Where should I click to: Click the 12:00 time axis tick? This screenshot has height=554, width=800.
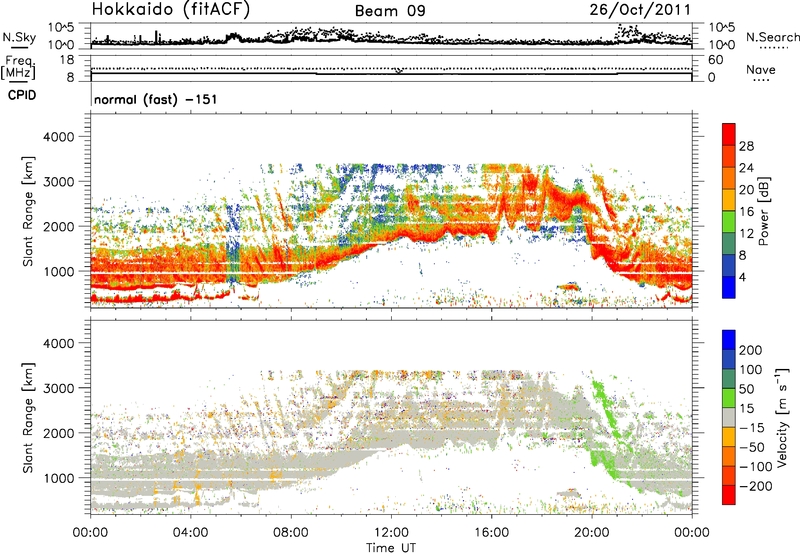[x=391, y=533]
